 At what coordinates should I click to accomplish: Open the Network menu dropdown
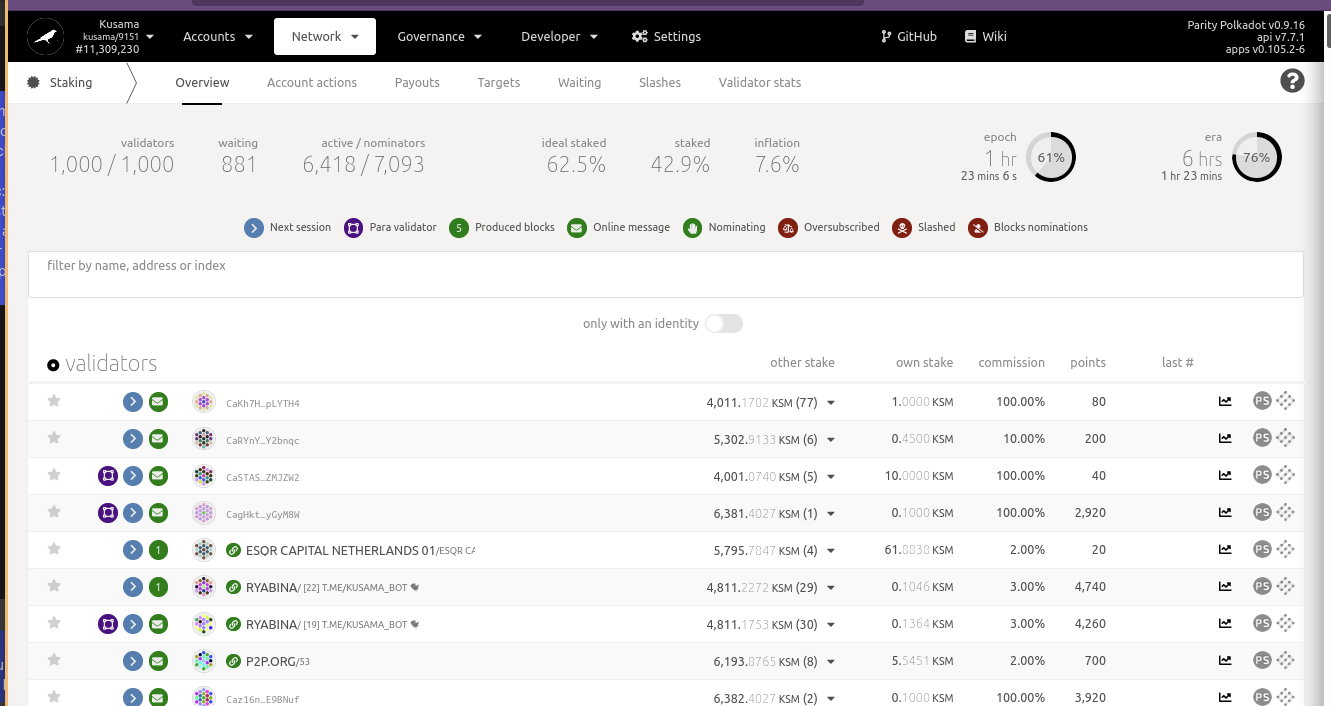point(325,36)
